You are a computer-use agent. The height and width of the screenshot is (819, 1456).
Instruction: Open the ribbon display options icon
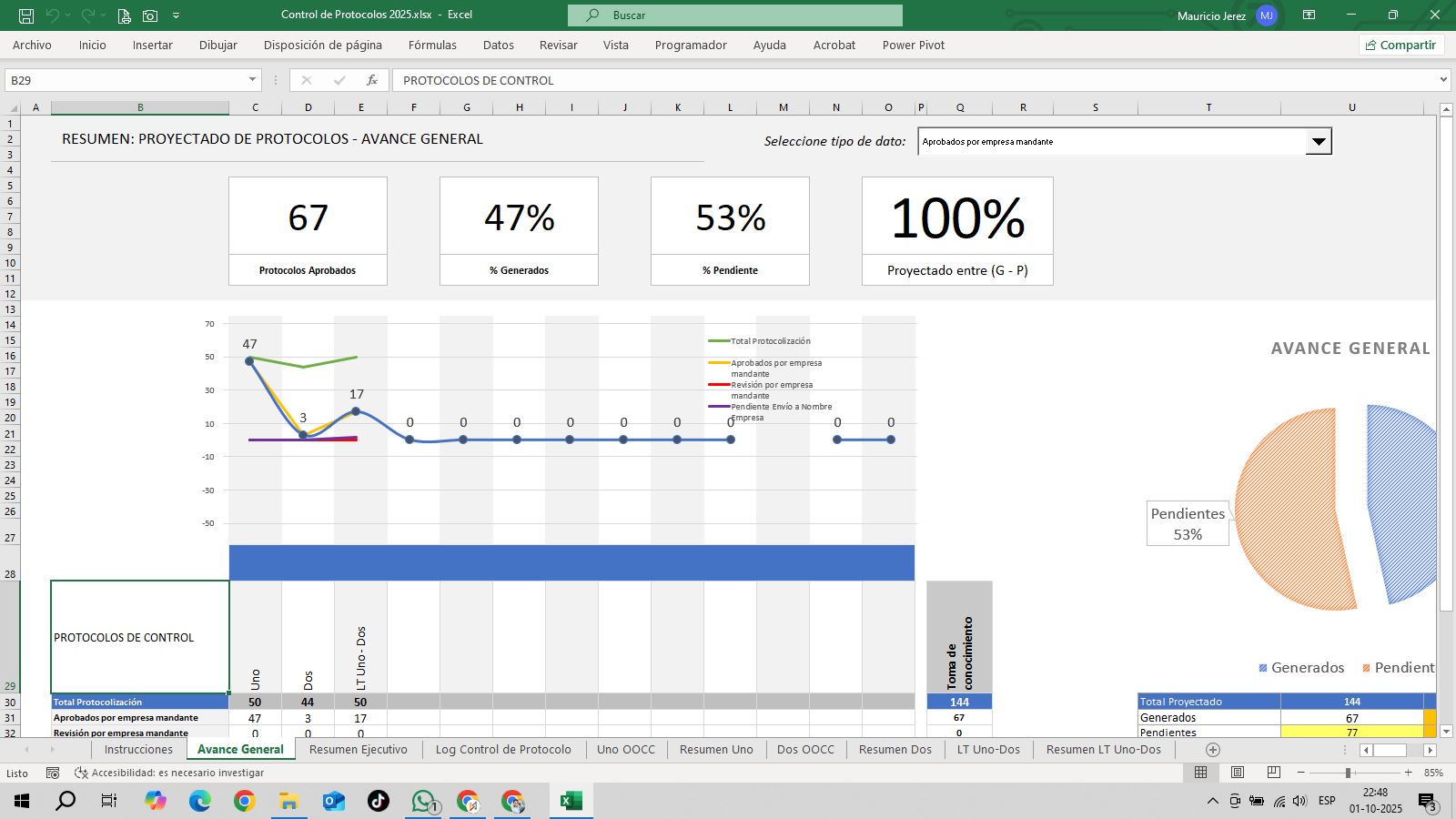click(x=1309, y=15)
